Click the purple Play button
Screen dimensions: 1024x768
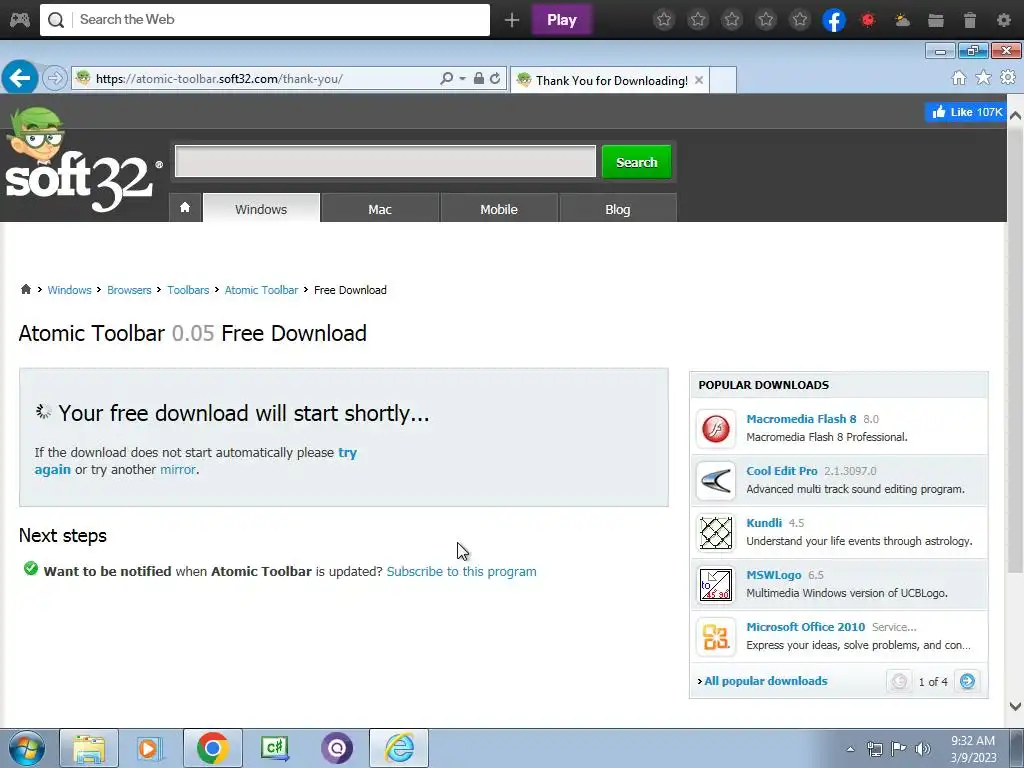click(562, 20)
